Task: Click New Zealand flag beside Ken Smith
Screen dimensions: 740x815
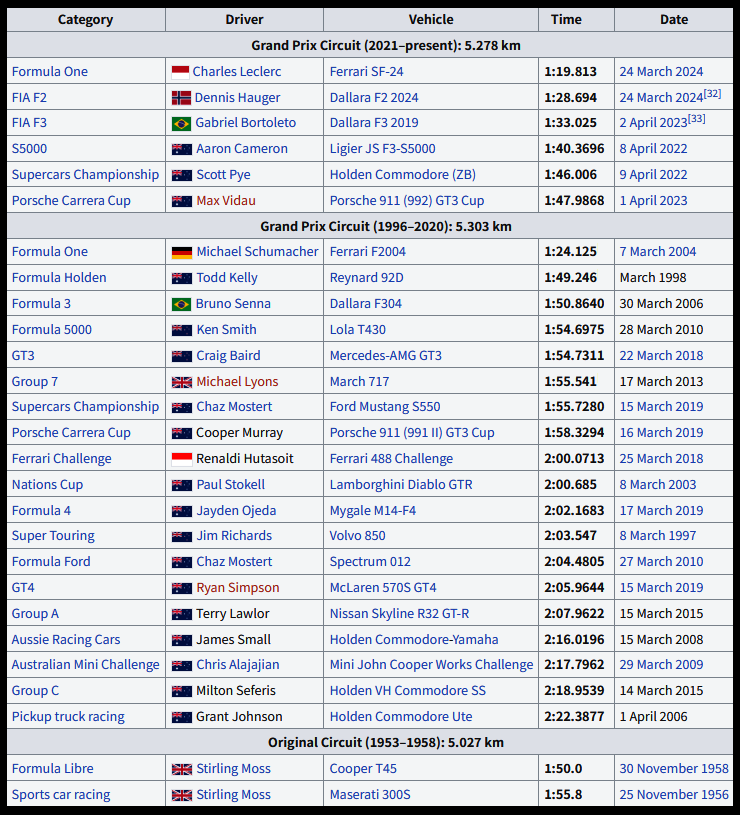Action: pyautogui.click(x=182, y=330)
